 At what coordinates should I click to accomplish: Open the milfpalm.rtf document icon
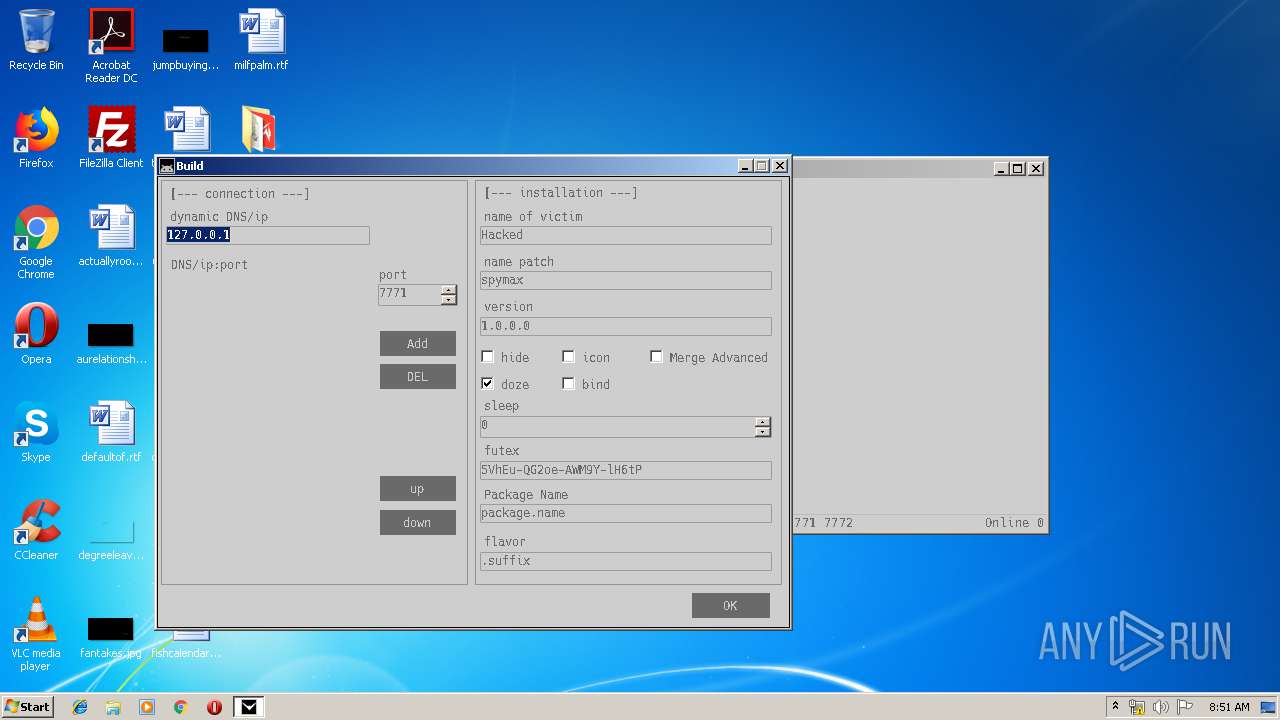click(x=261, y=40)
